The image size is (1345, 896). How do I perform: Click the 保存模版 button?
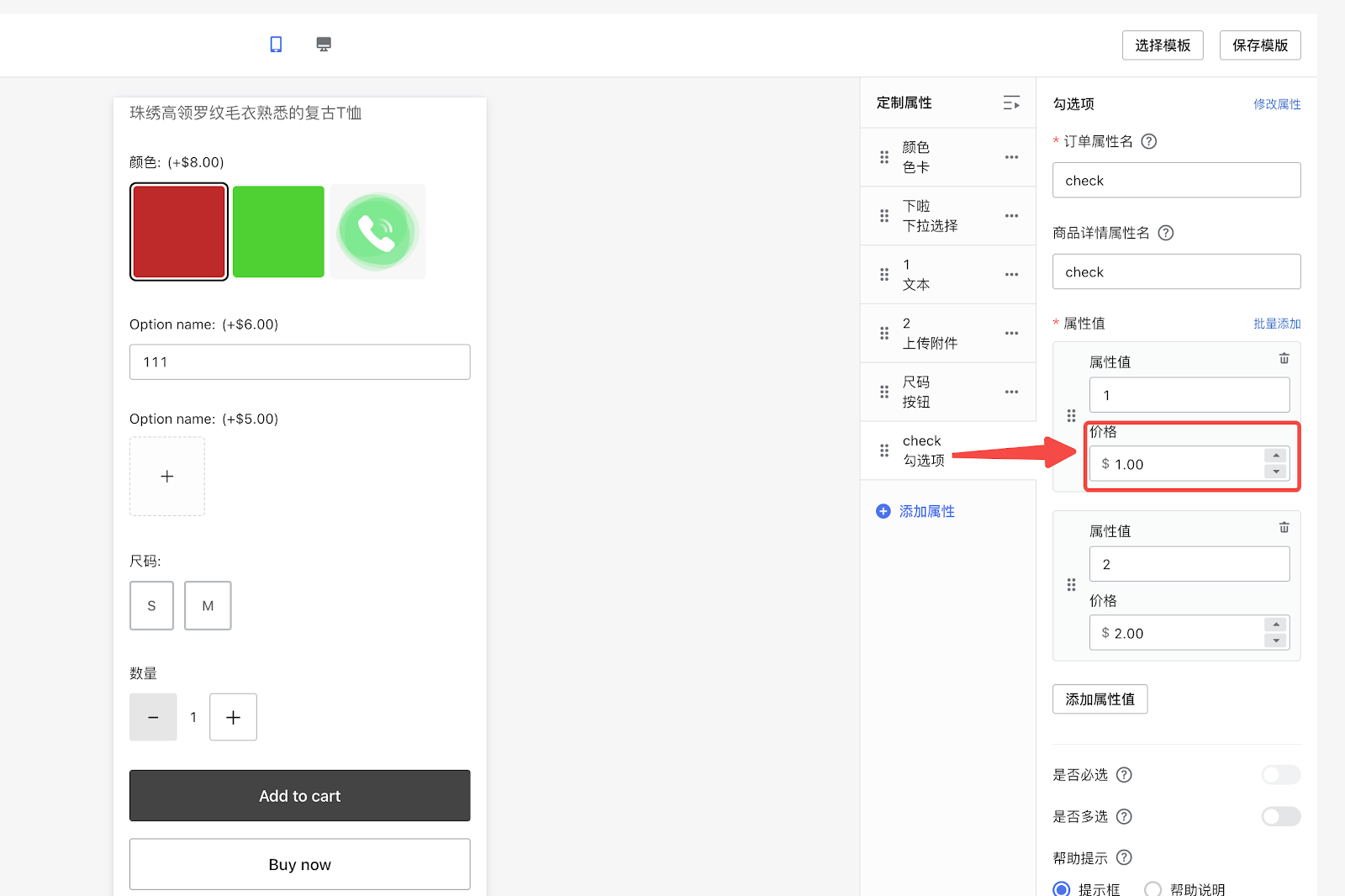1260,45
